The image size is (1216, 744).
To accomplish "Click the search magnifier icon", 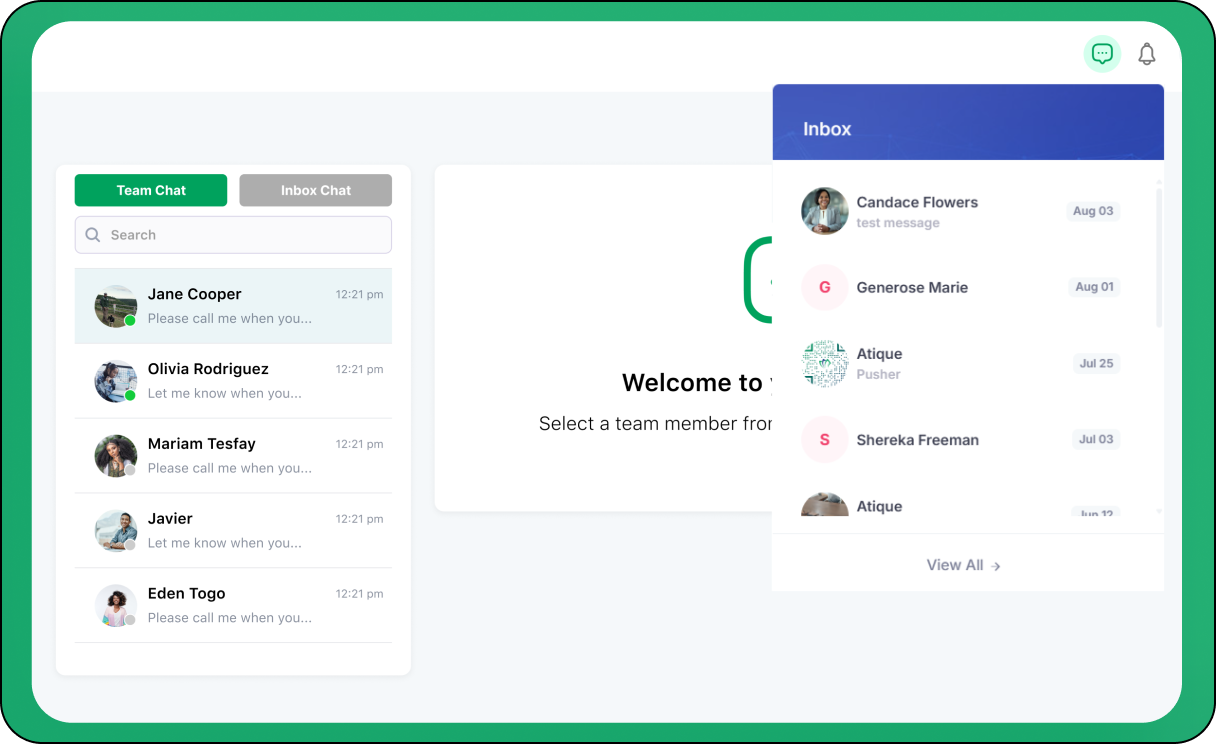I will pos(93,235).
